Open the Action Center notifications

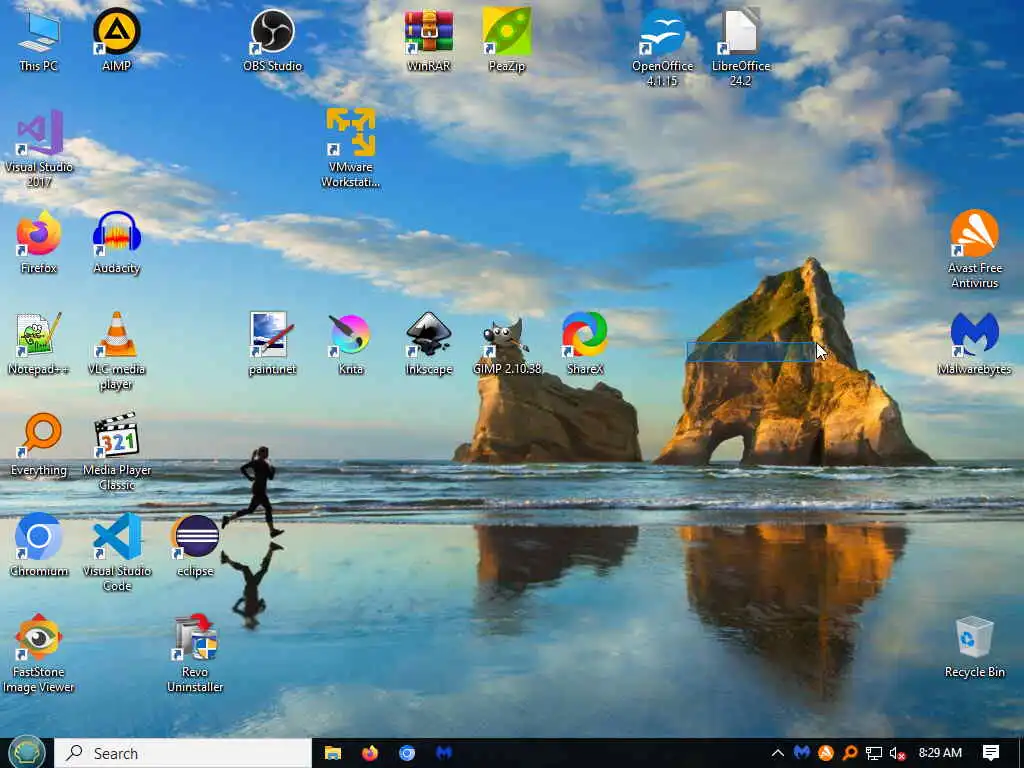[991, 753]
